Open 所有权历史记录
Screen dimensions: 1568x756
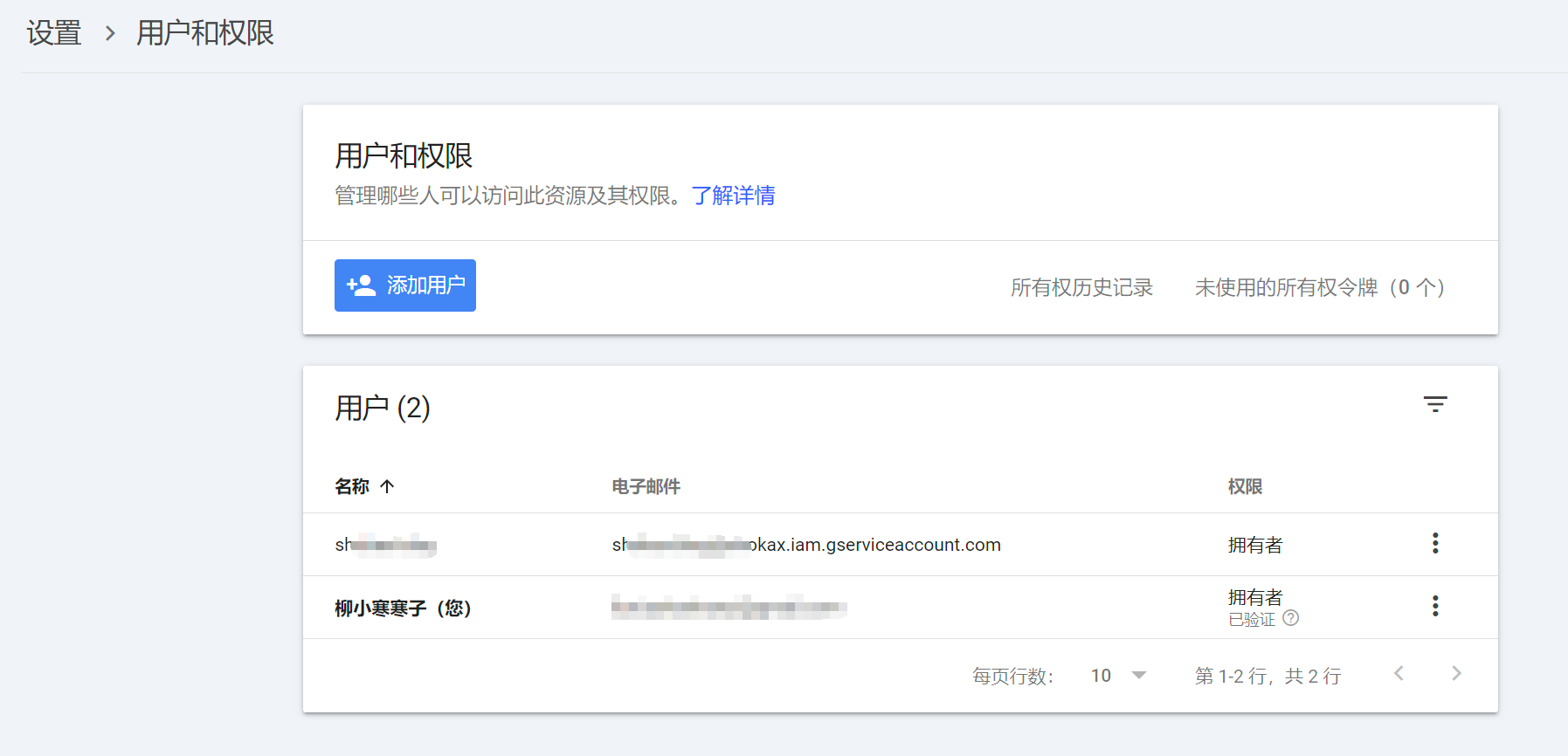point(1081,287)
